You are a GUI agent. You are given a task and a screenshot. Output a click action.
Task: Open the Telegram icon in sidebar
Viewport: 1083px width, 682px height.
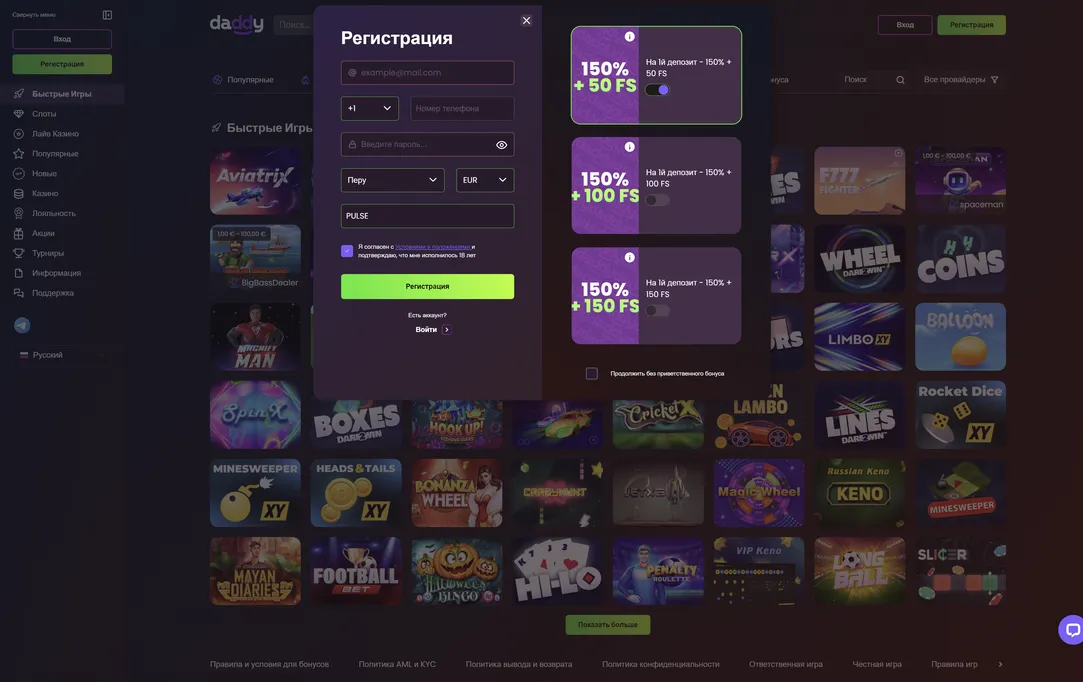coord(22,325)
